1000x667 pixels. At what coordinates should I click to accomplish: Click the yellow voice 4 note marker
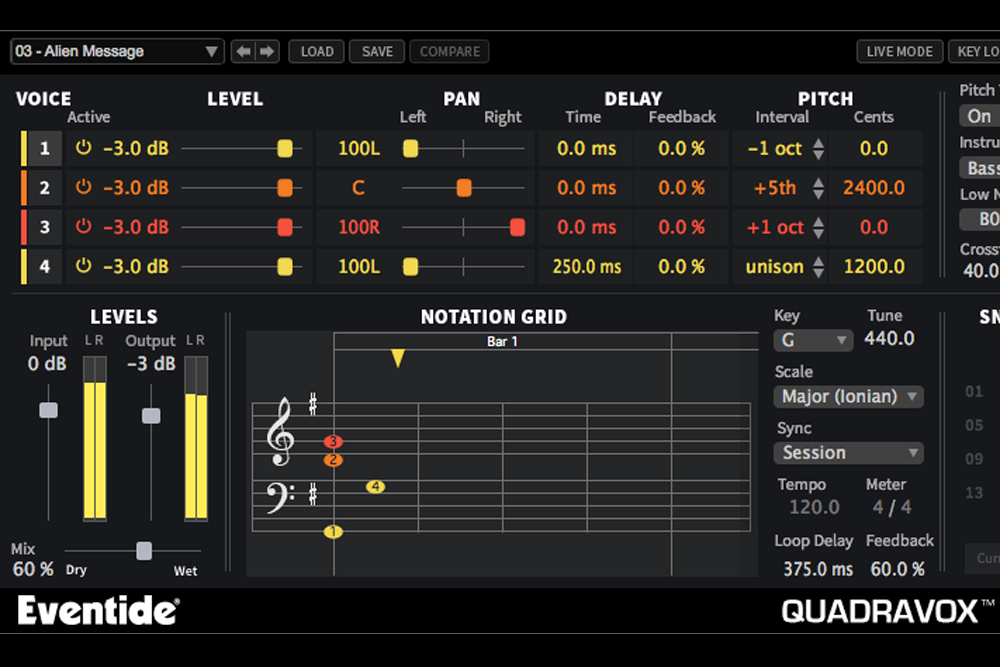(x=375, y=487)
